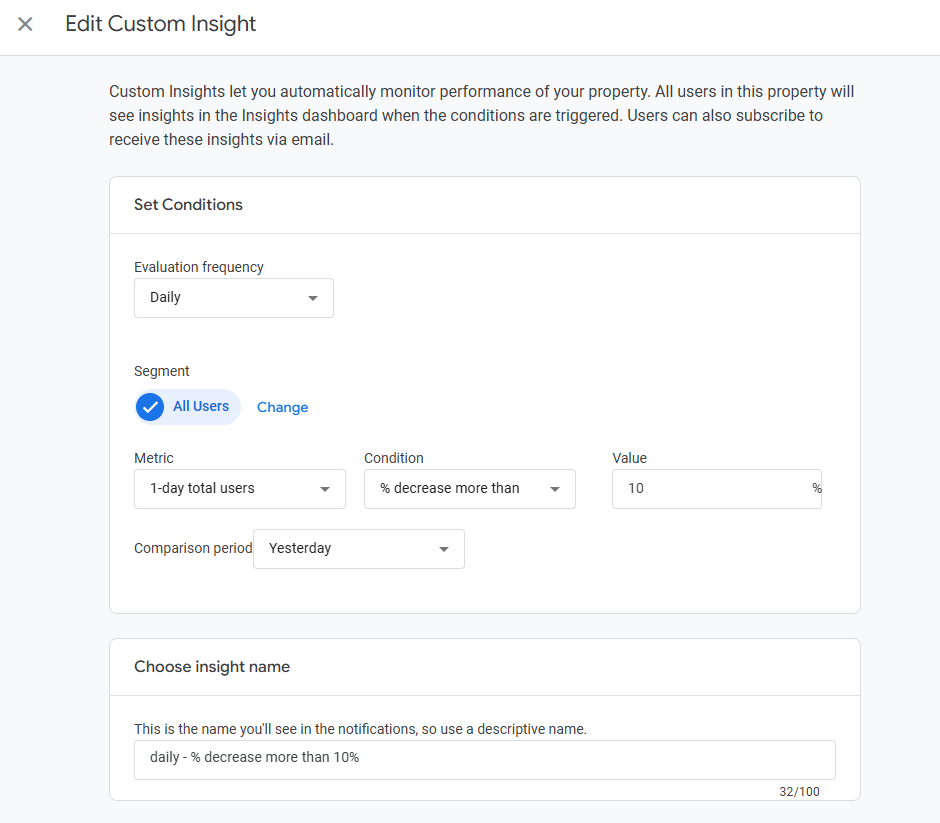The height and width of the screenshot is (823, 940).
Task: Click the Change segment link
Action: 282,408
